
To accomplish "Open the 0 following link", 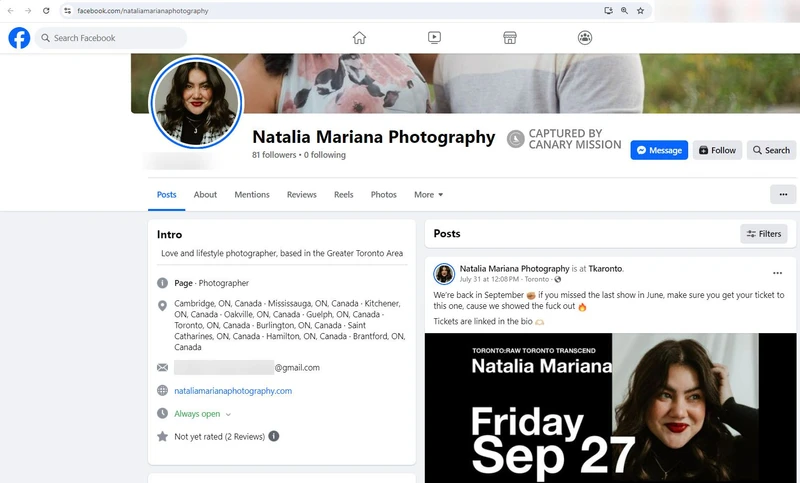I will coord(325,155).
